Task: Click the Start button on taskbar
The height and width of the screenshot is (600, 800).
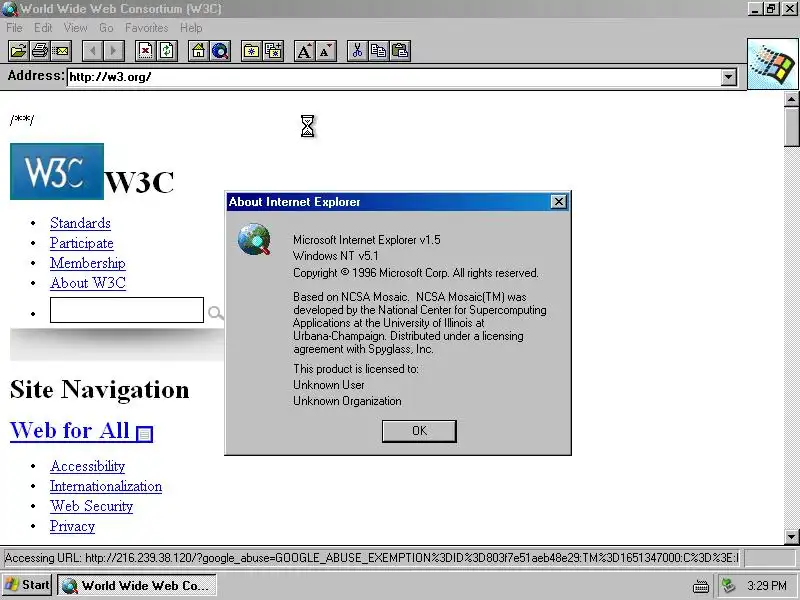Action: coord(27,585)
